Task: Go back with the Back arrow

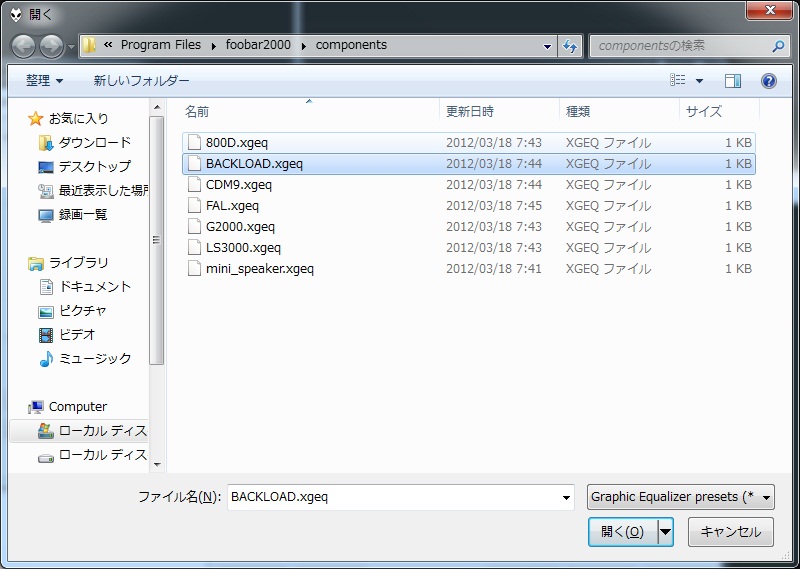Action: coord(23,46)
